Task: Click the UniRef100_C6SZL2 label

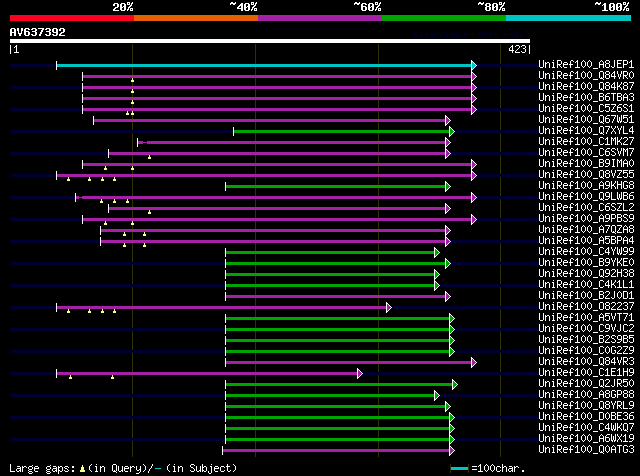Action: (x=586, y=208)
